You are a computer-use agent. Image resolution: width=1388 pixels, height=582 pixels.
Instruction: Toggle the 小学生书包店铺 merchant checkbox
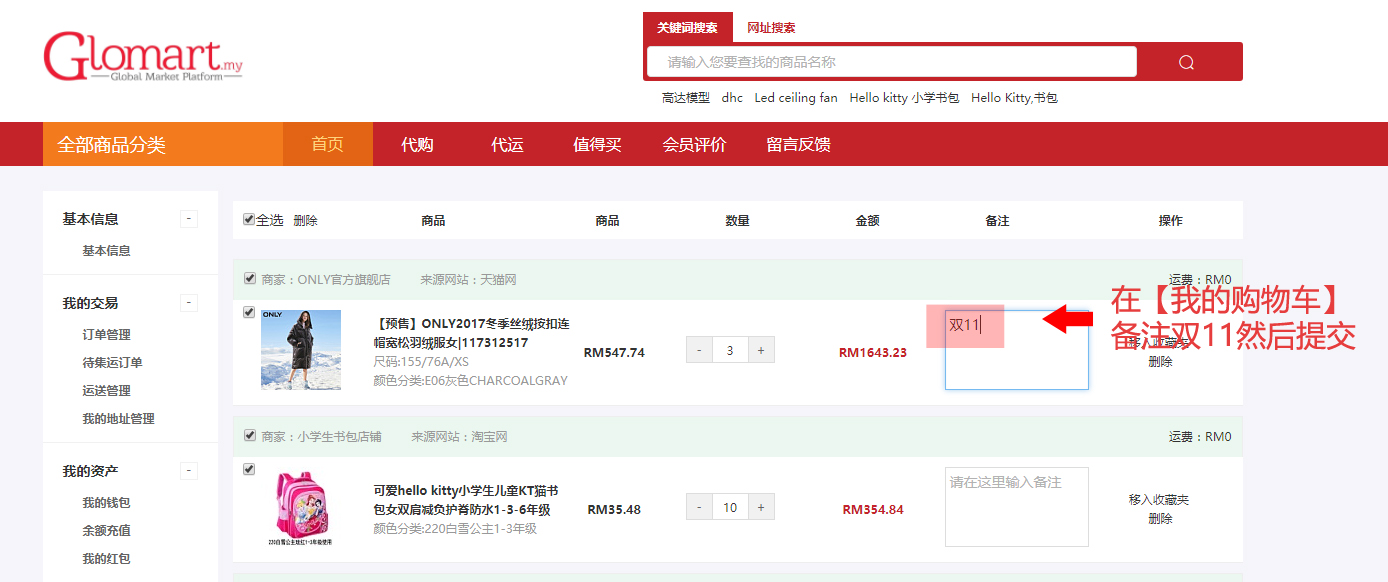pyautogui.click(x=249, y=436)
